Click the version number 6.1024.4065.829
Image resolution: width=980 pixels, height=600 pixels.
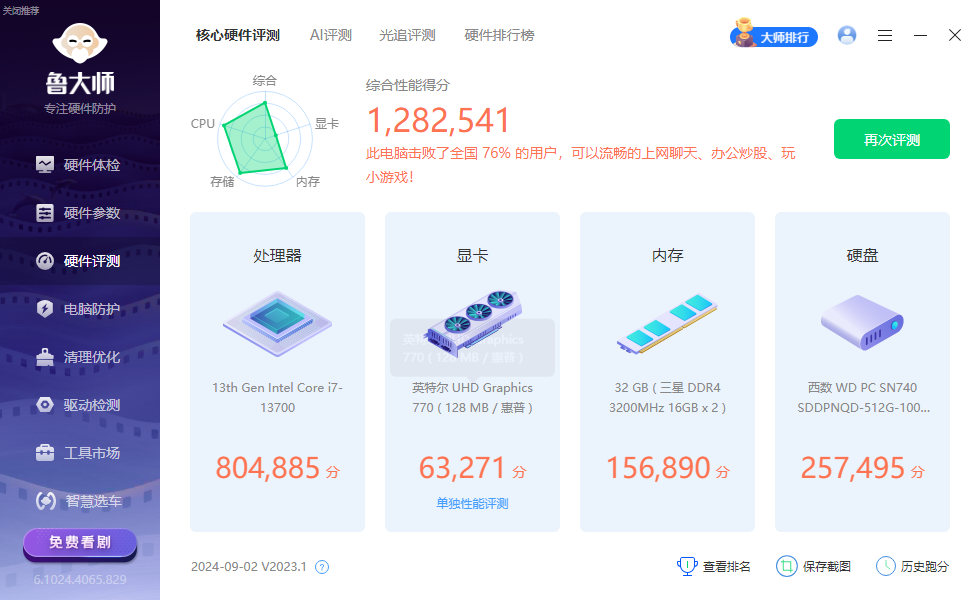80,579
